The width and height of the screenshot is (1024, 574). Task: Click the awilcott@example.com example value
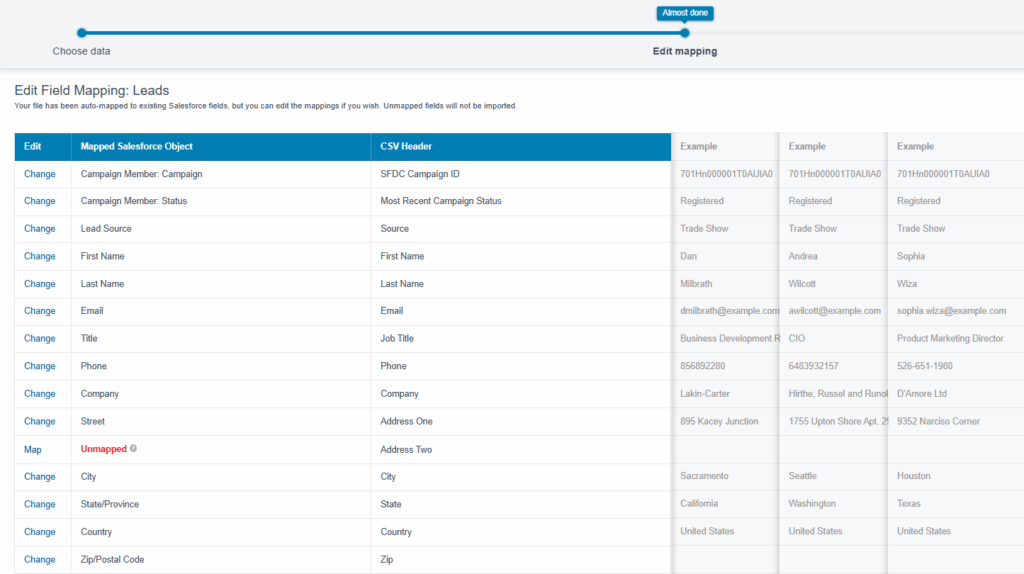coord(835,311)
